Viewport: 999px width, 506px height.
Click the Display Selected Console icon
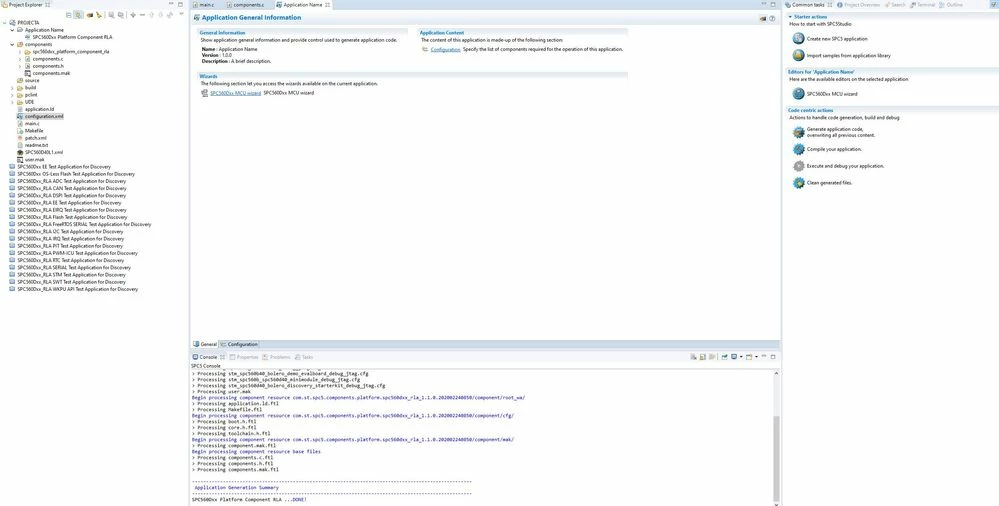[734, 357]
